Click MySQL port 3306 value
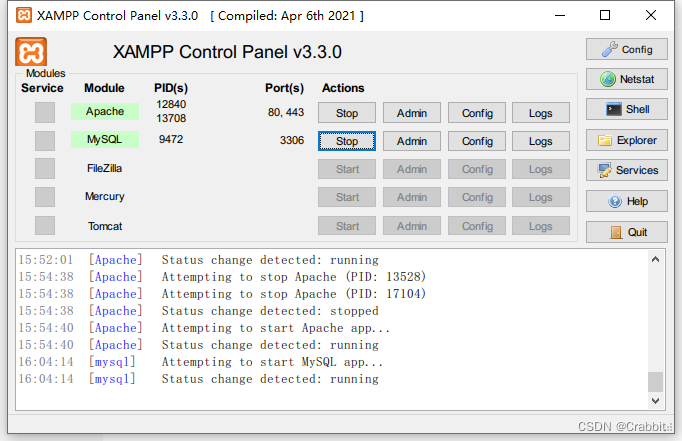682x441 pixels. coord(292,140)
